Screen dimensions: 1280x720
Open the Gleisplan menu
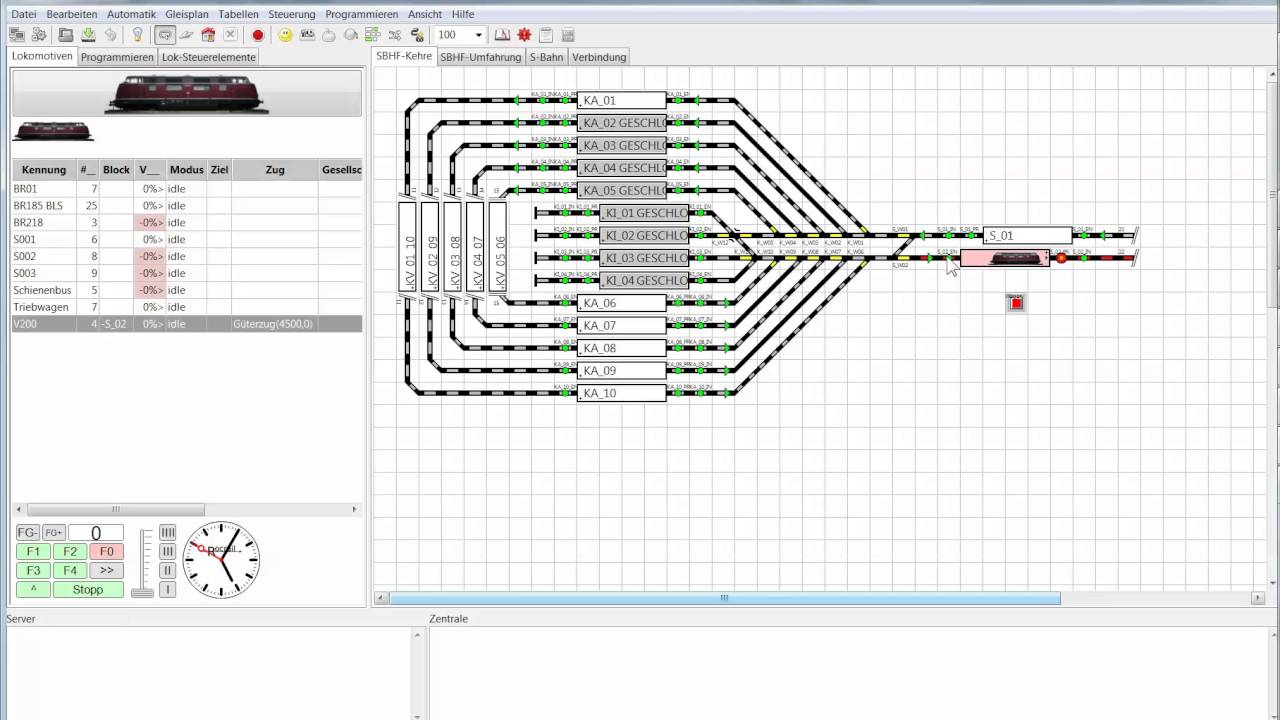pos(187,14)
